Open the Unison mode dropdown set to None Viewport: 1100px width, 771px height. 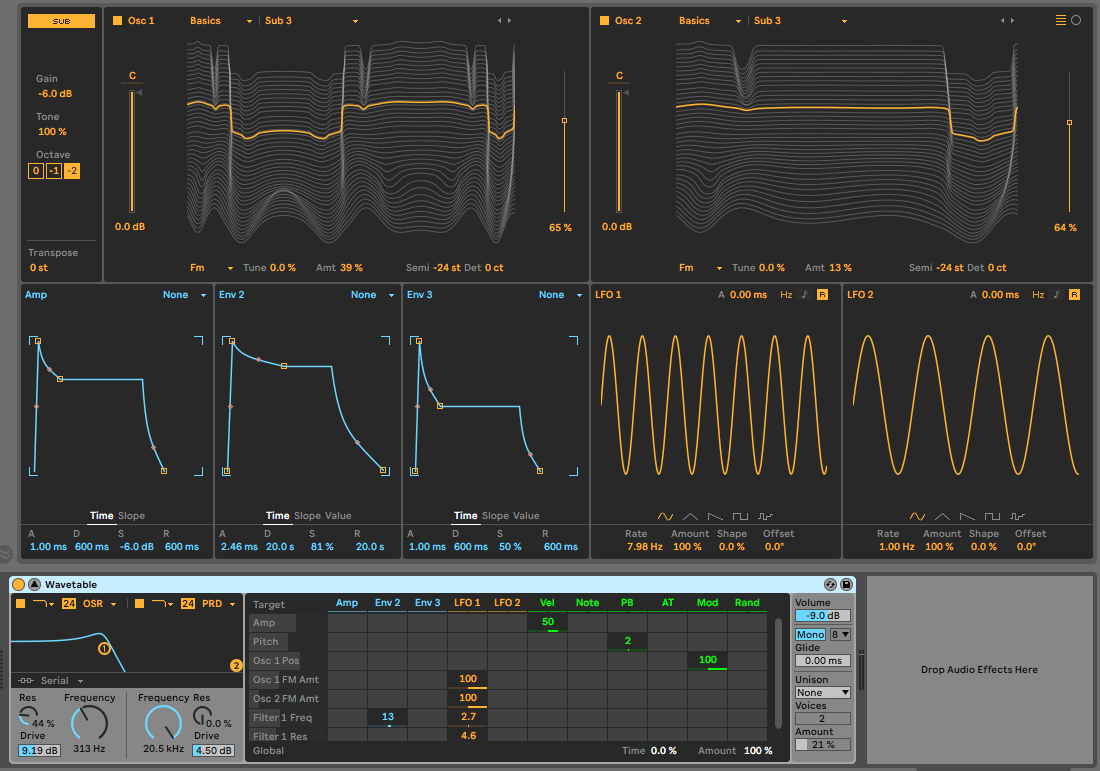[x=820, y=692]
